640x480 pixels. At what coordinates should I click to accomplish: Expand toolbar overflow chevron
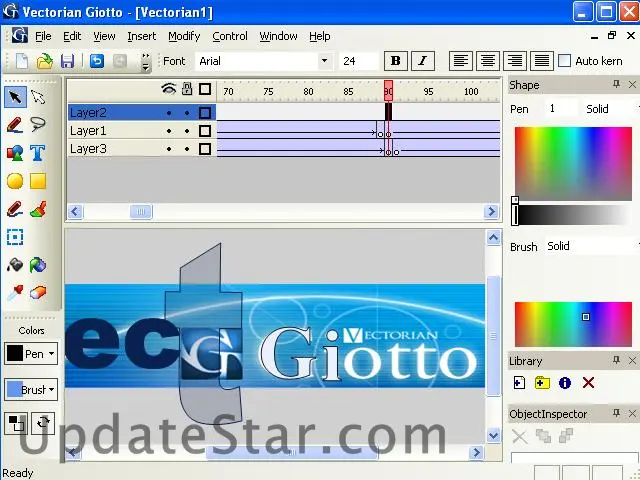146,62
